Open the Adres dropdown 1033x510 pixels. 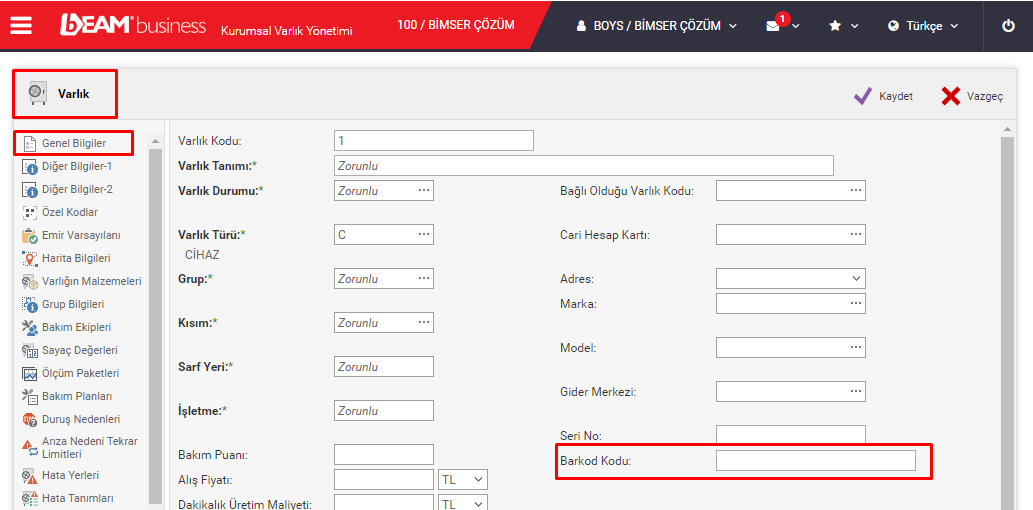tap(791, 279)
